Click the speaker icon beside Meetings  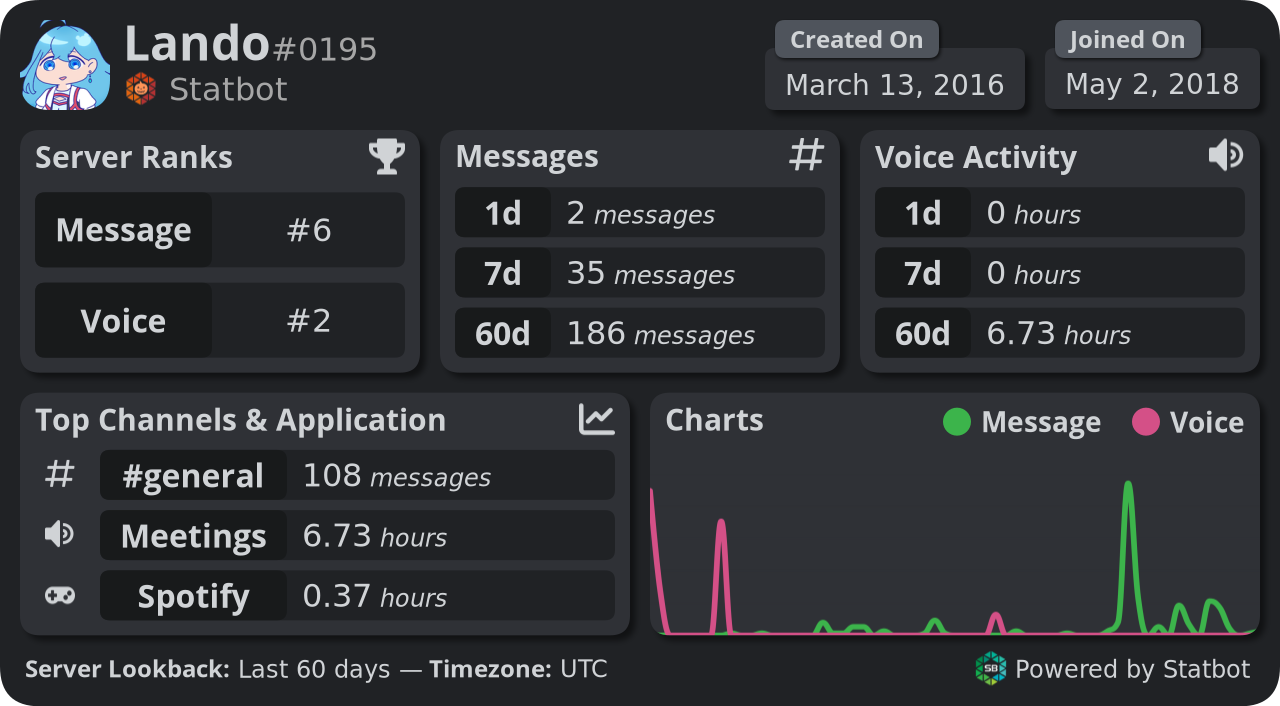click(x=59, y=535)
